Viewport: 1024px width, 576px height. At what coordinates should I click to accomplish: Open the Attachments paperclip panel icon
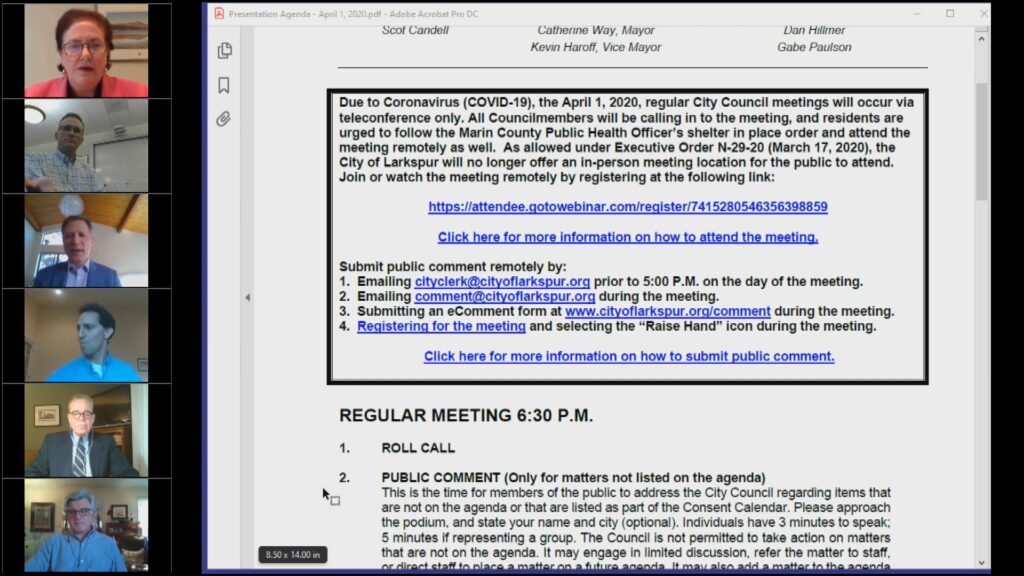224,119
